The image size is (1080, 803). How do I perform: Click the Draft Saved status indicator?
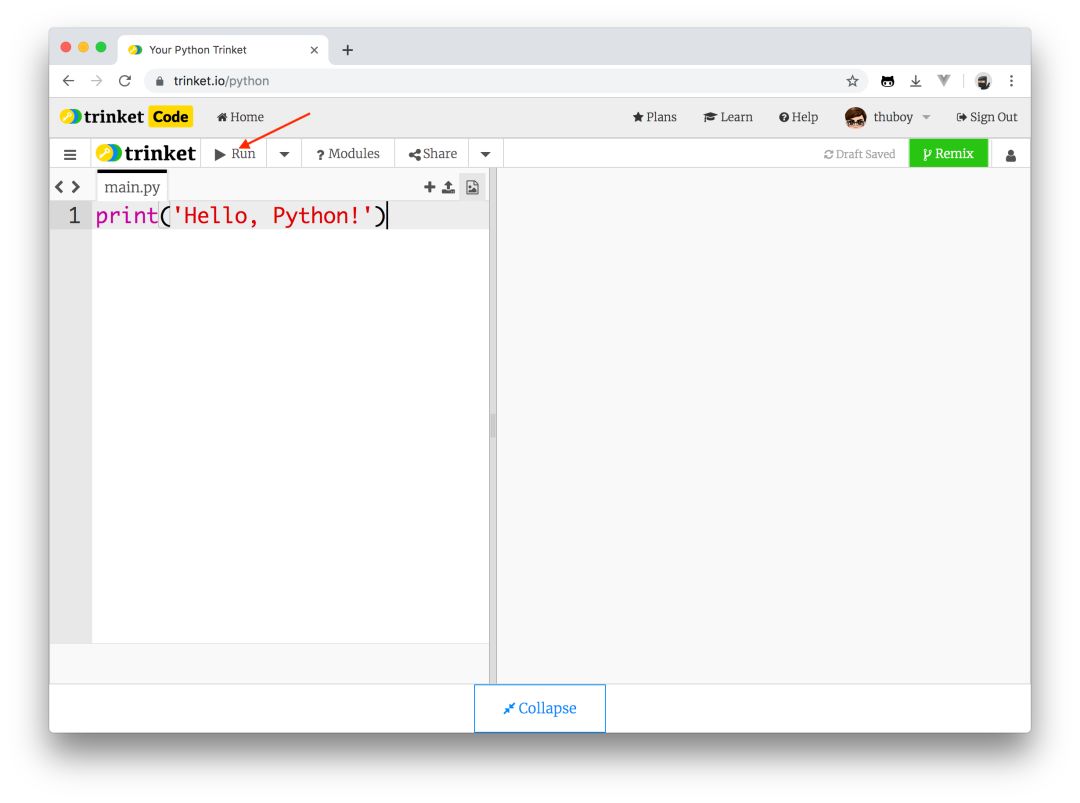click(860, 154)
